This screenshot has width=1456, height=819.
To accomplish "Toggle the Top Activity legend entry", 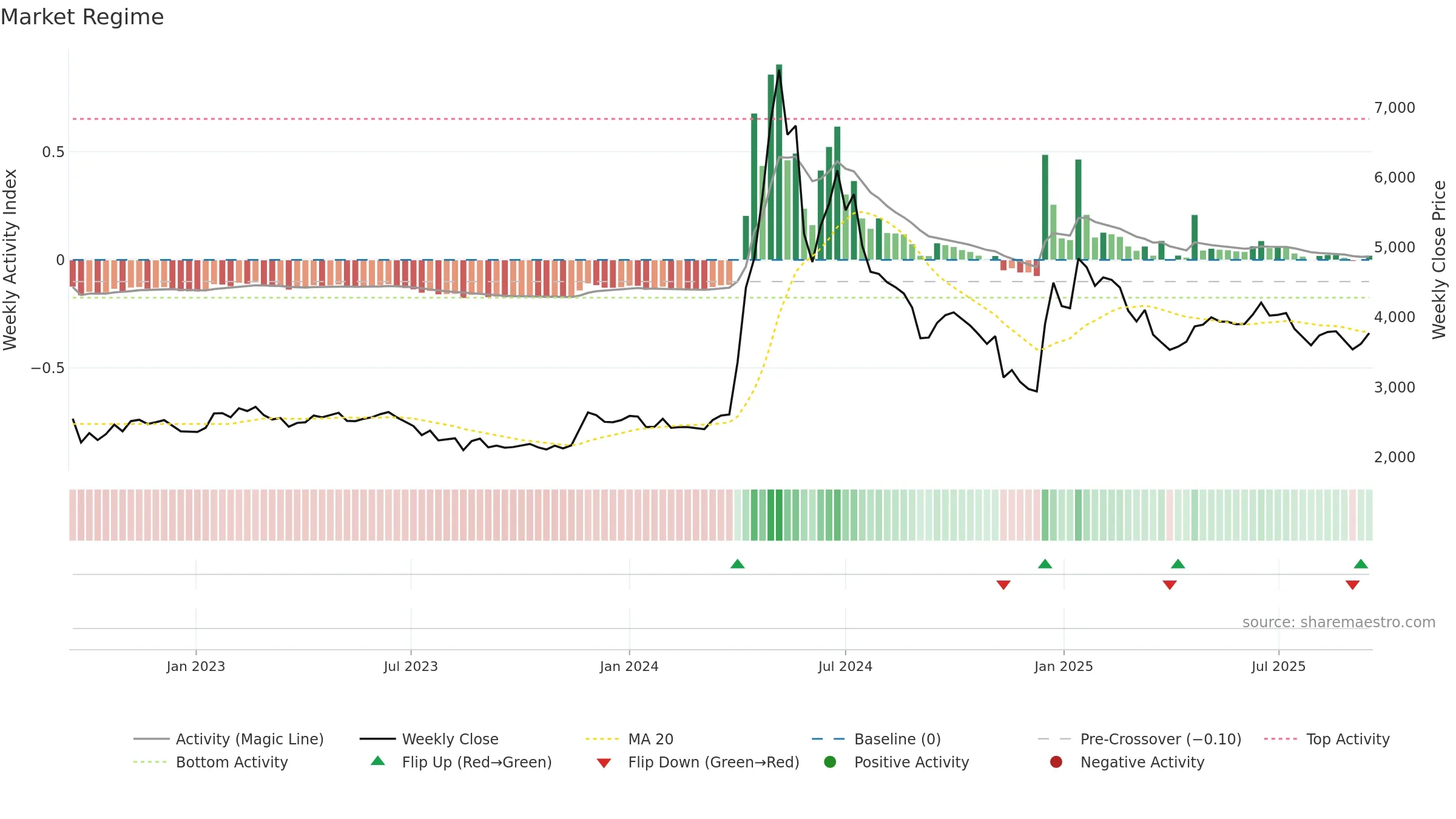I will [x=1326, y=739].
